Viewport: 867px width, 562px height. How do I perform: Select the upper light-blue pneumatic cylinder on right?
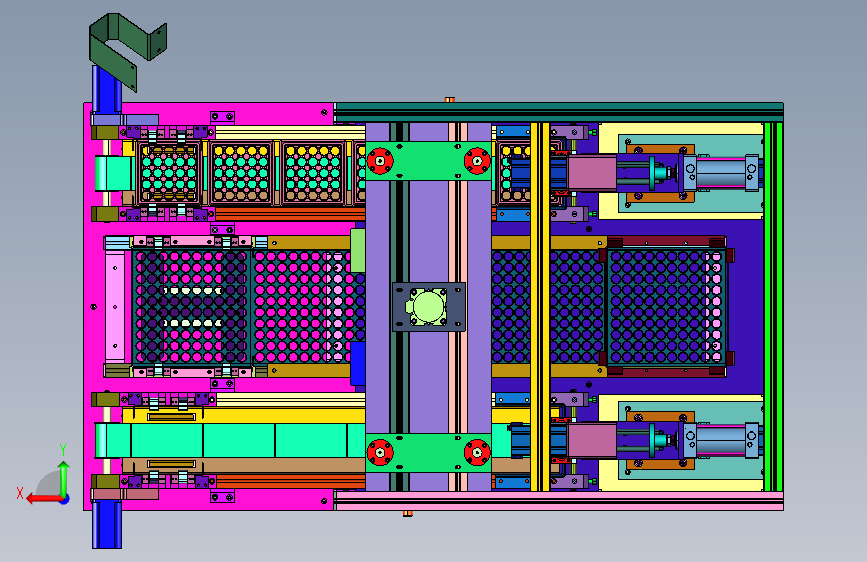point(720,173)
